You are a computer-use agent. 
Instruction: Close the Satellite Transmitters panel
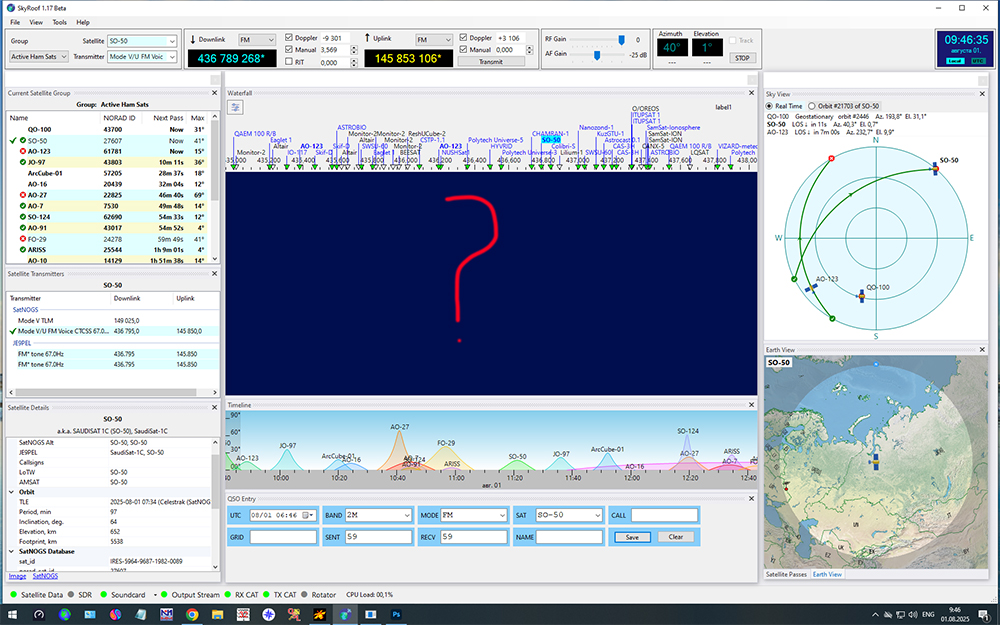214,274
